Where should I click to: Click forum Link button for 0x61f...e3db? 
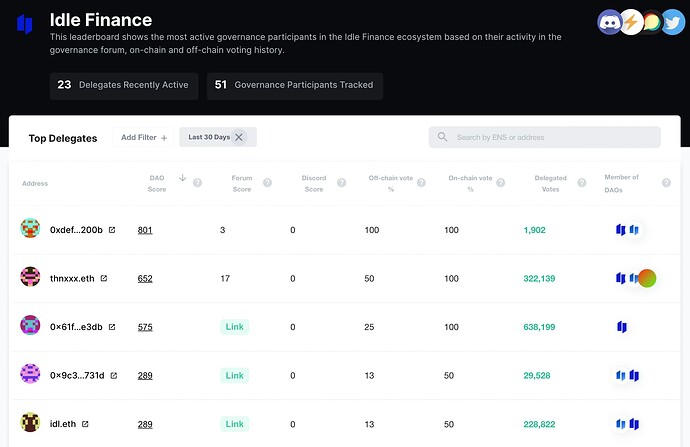235,327
